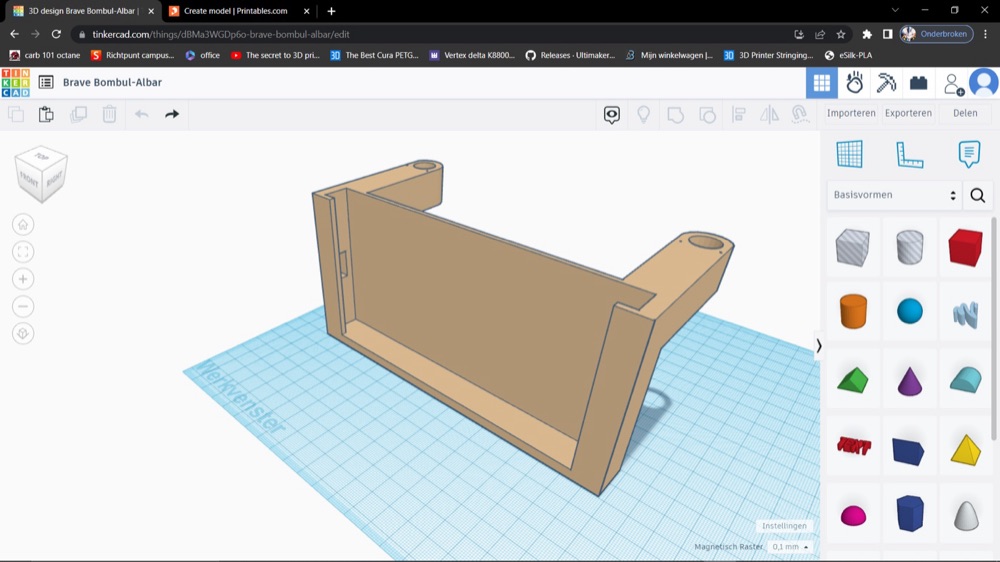Click the Importeren button
Screen dimensions: 1000x562
click(x=851, y=113)
